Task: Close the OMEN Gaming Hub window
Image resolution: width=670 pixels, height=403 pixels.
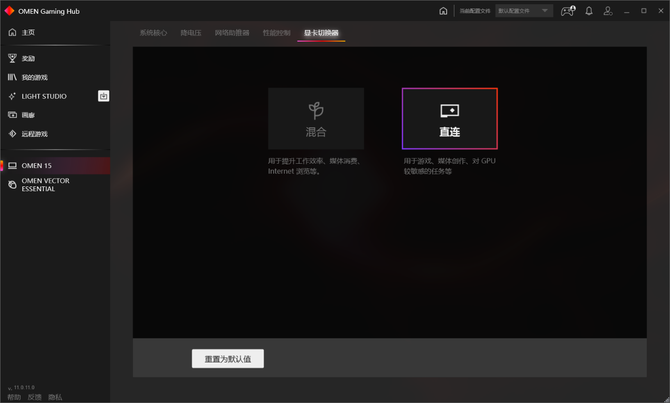Action: 661,11
